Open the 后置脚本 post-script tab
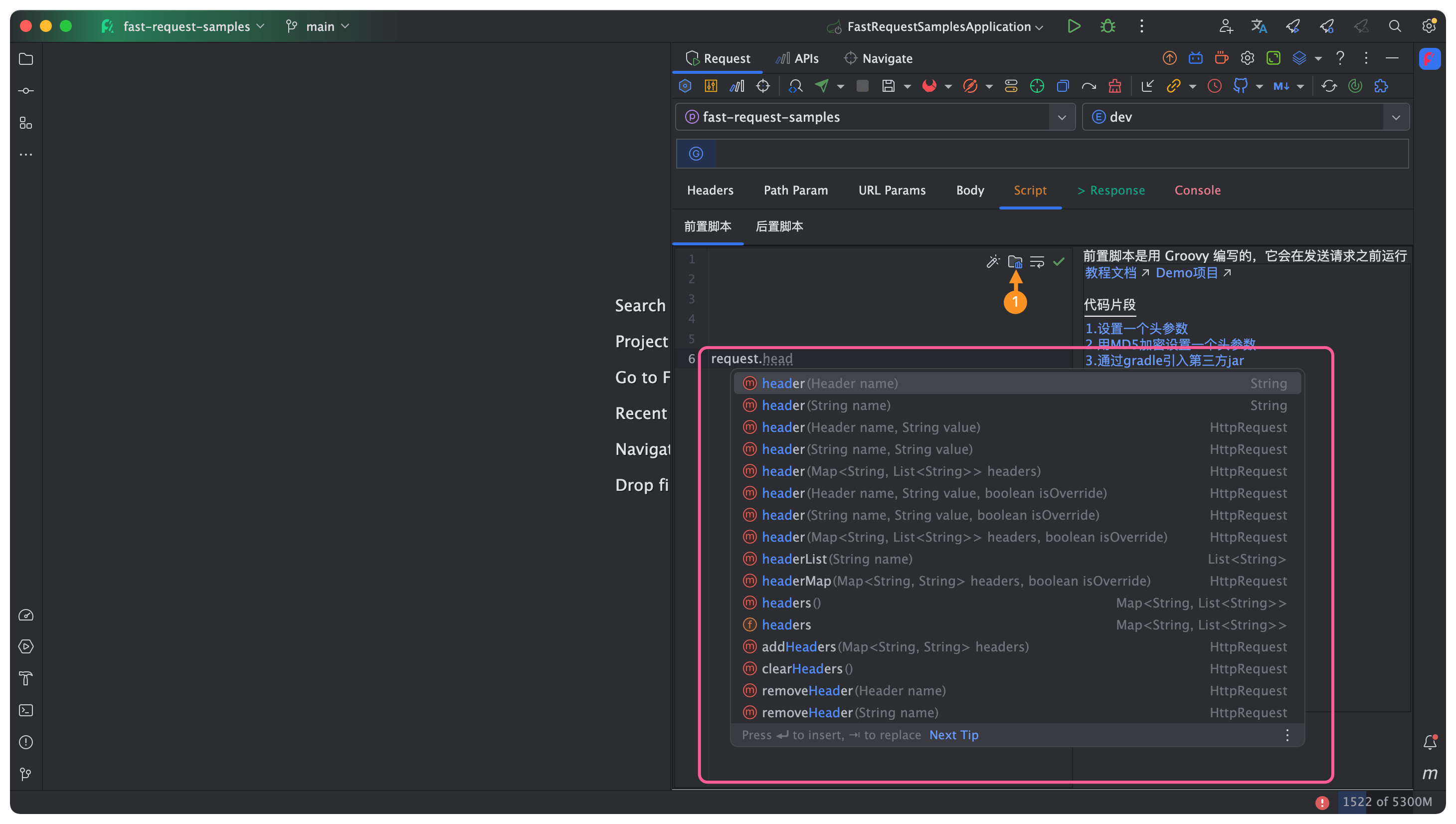Image resolution: width=1456 pixels, height=824 pixels. [x=779, y=226]
